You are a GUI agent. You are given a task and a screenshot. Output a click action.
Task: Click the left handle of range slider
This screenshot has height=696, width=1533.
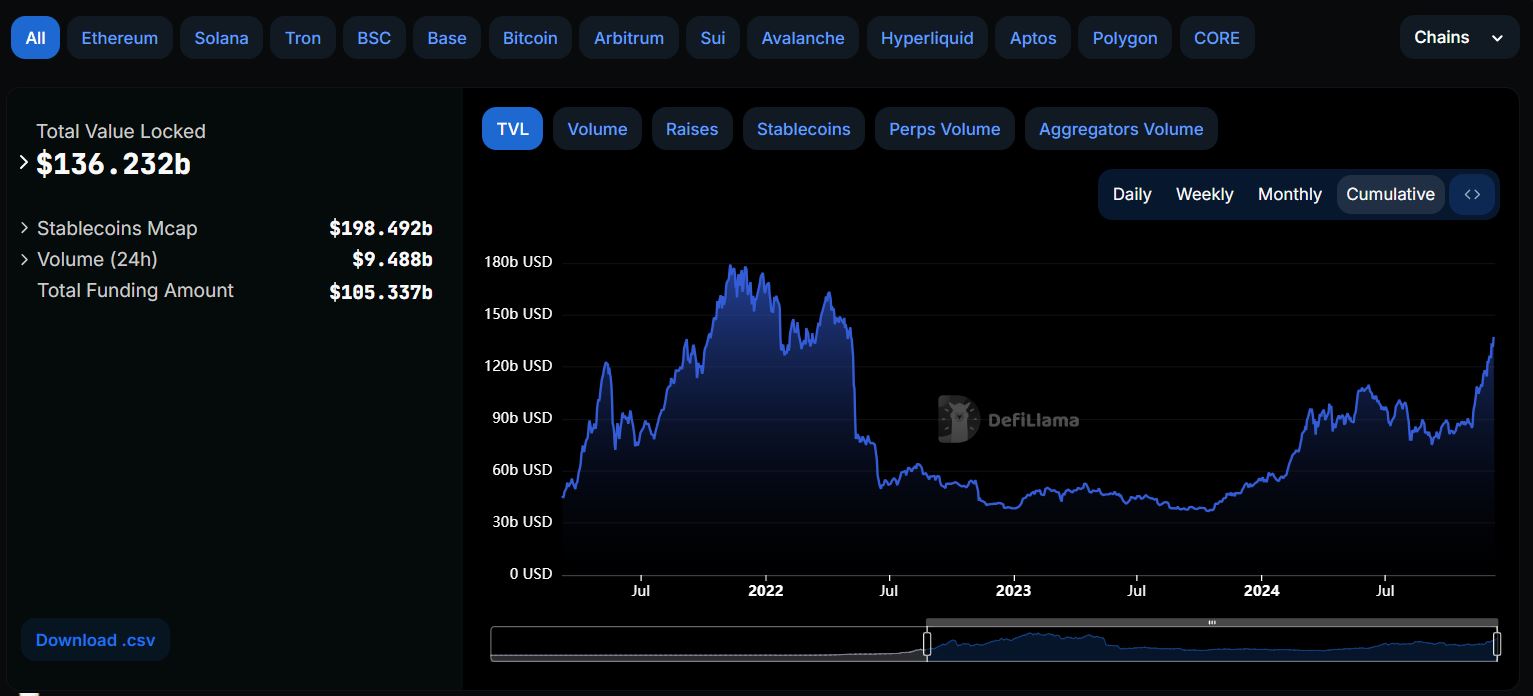[927, 644]
